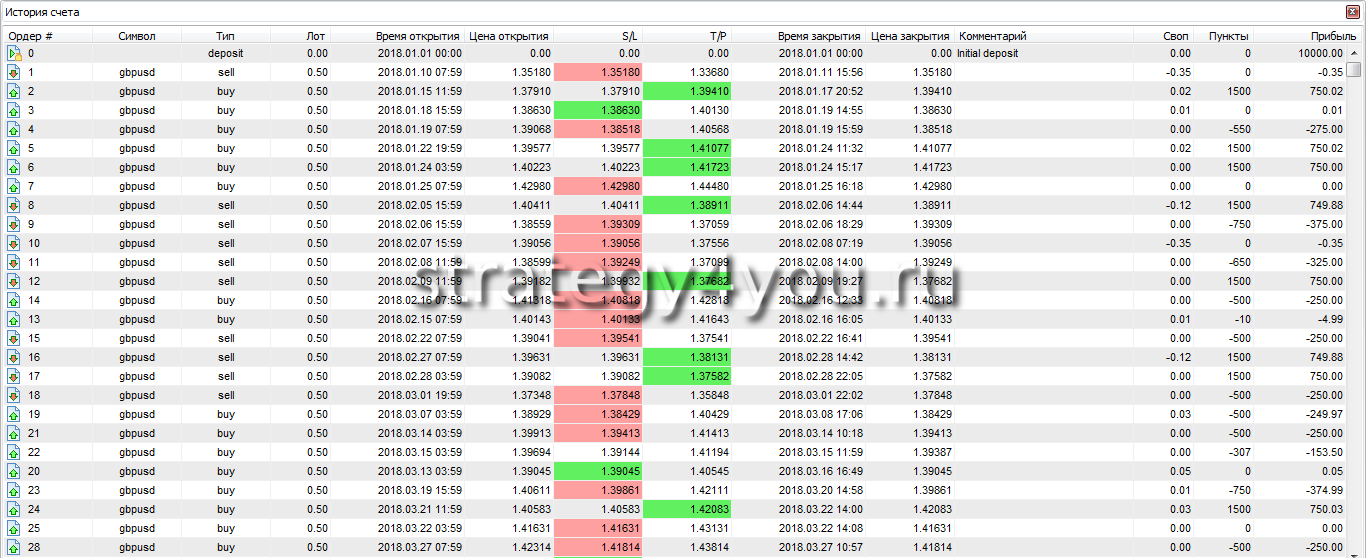1366x558 pixels.
Task: Click the S/L column header
Action: (629, 36)
